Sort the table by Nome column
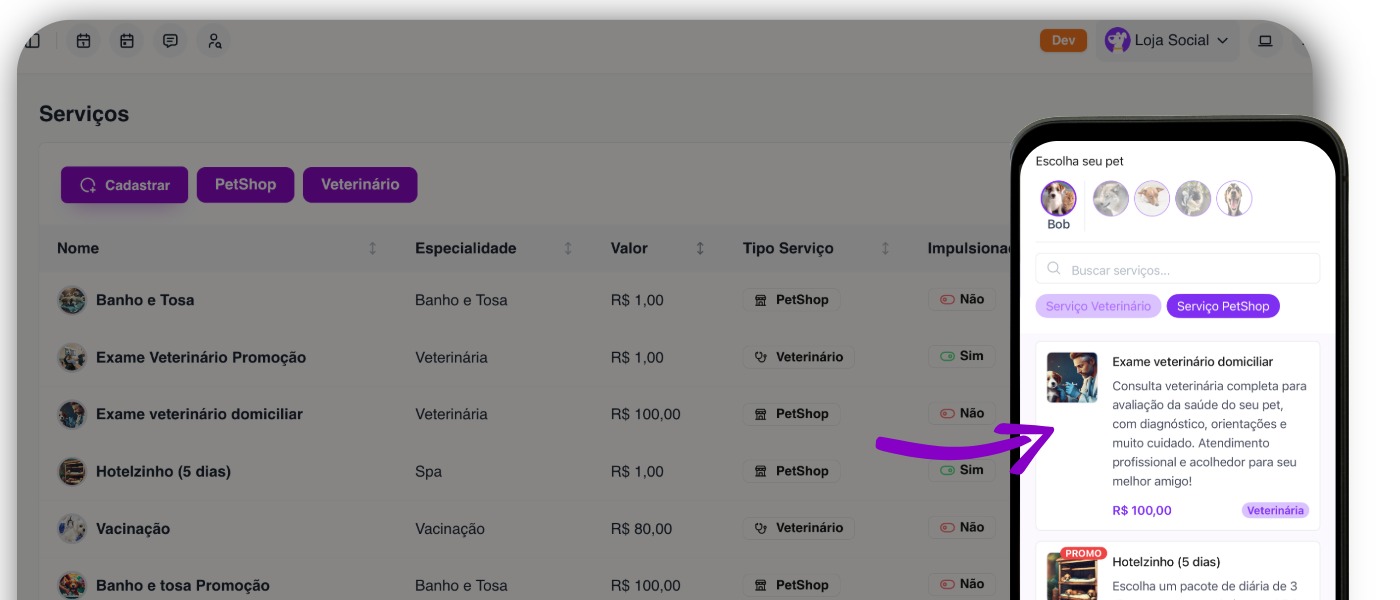The width and height of the screenshot is (1400, 600). [x=373, y=248]
